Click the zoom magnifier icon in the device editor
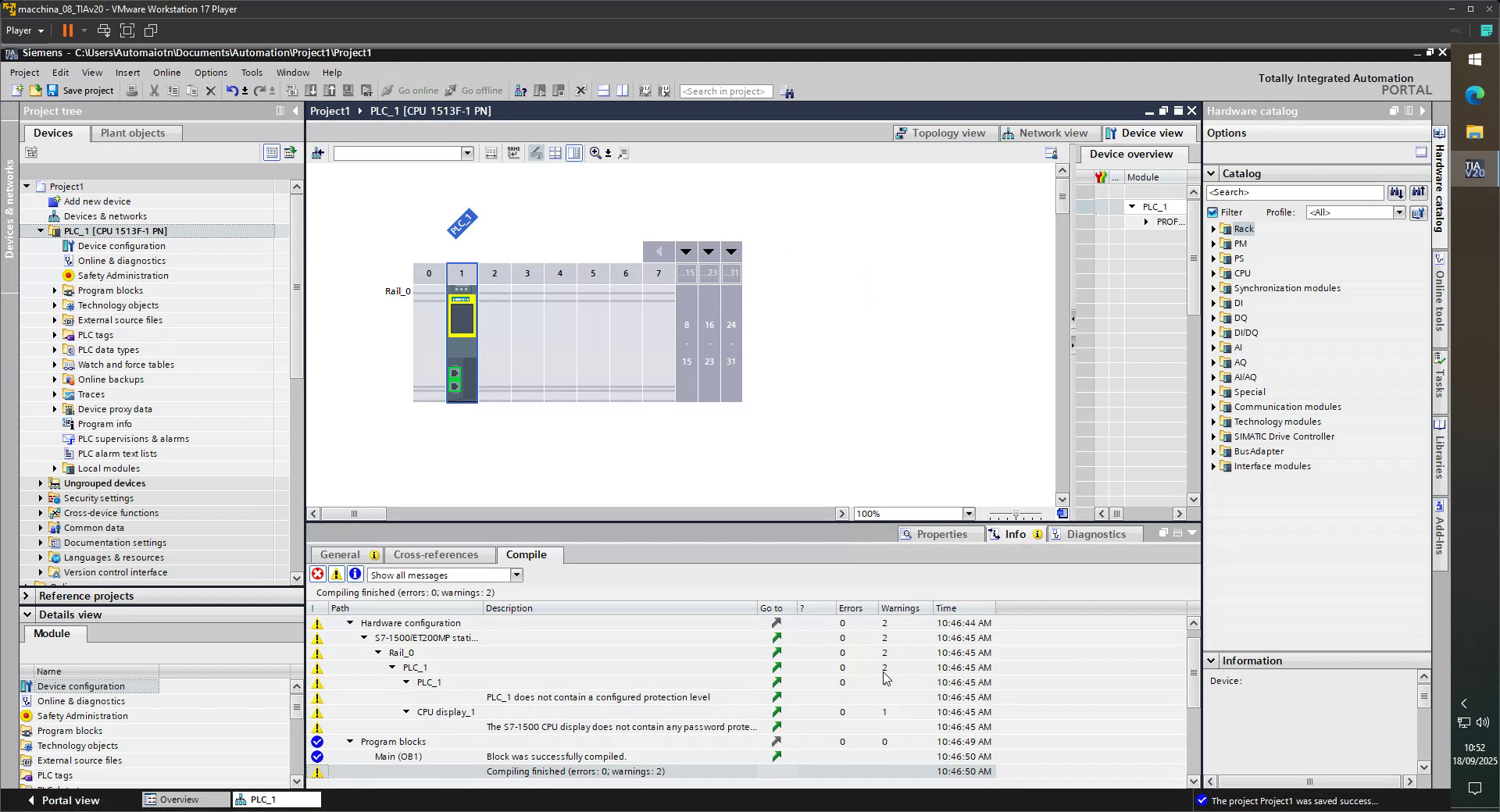 click(595, 153)
